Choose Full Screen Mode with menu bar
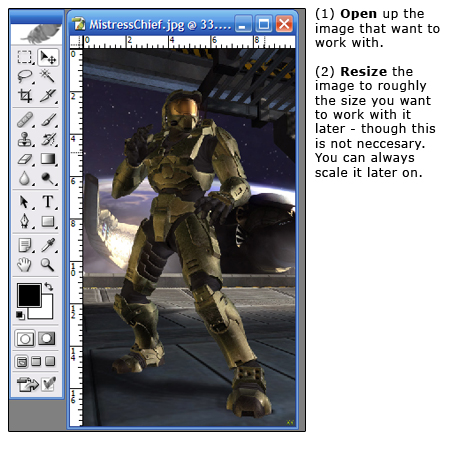Screen dimensions: 450x450 36,361
